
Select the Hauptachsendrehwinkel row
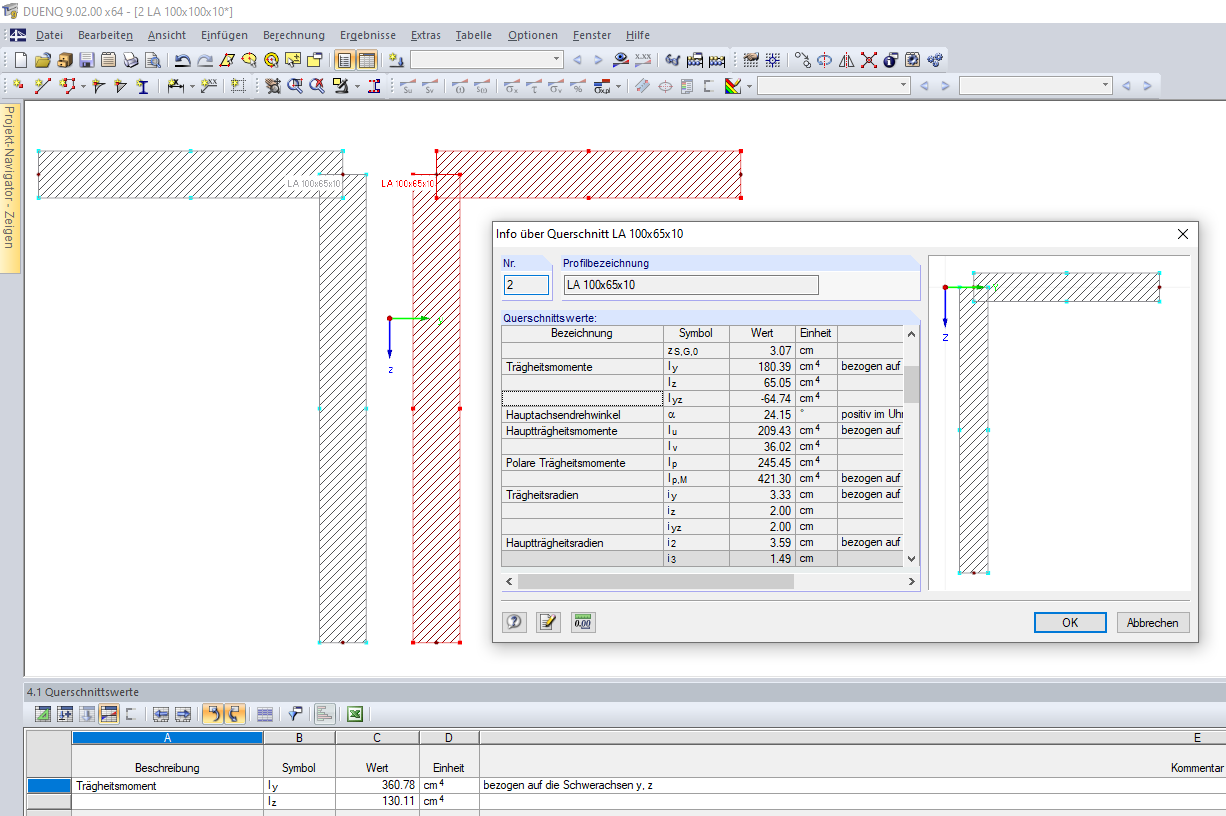click(702, 414)
